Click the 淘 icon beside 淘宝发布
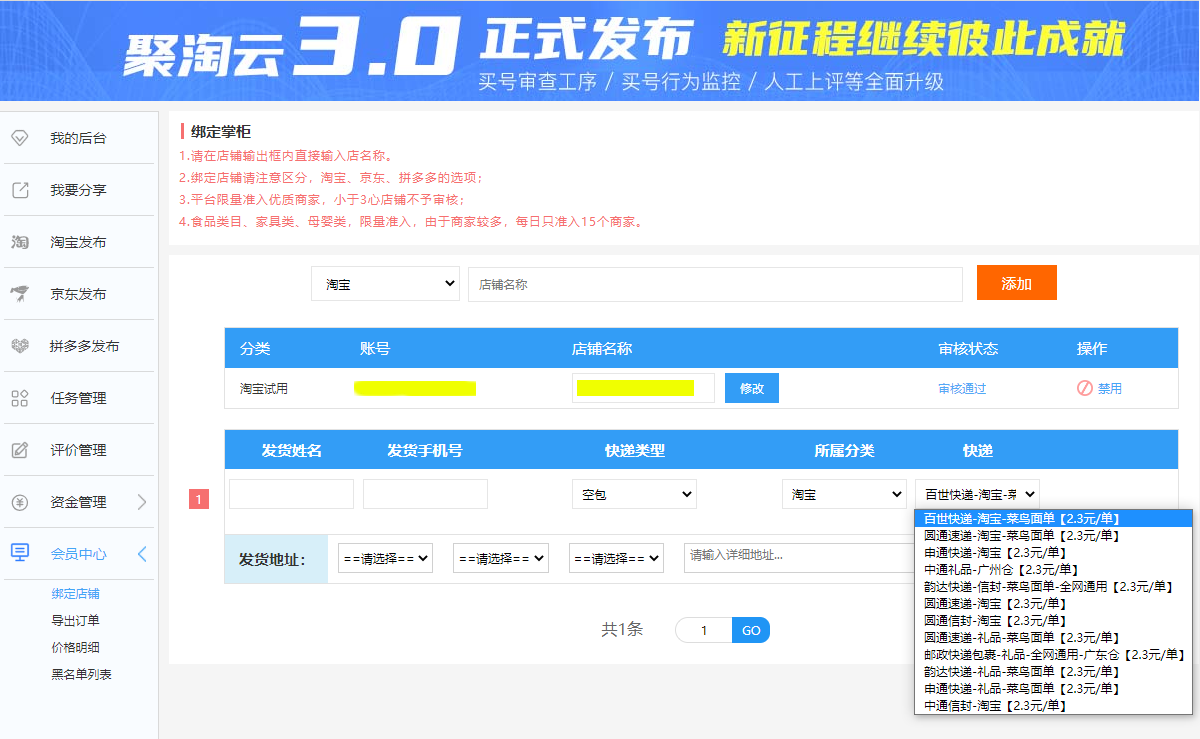This screenshot has width=1200, height=739. tap(20, 242)
